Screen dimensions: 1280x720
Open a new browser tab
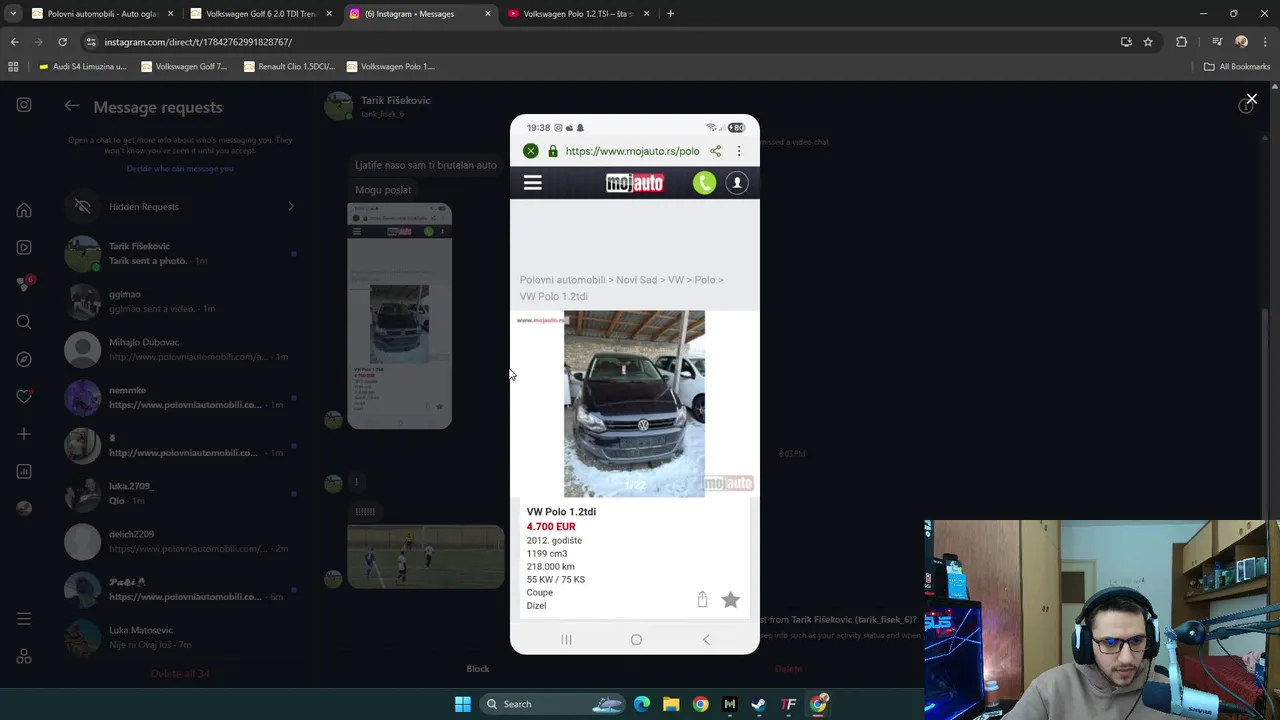click(670, 13)
